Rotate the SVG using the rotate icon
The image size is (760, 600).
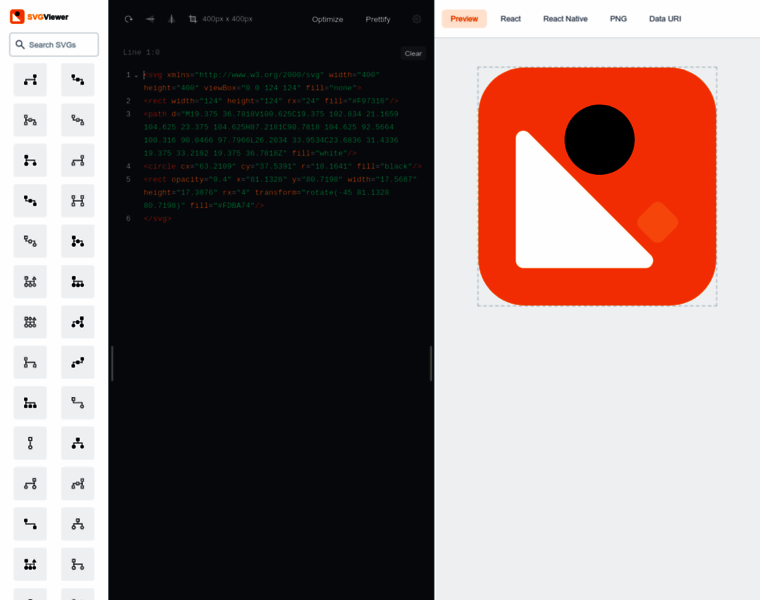click(128, 19)
